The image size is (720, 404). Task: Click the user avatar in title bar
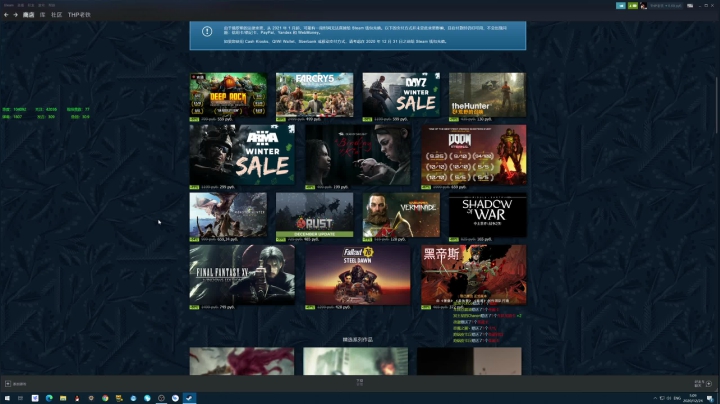[x=643, y=6]
